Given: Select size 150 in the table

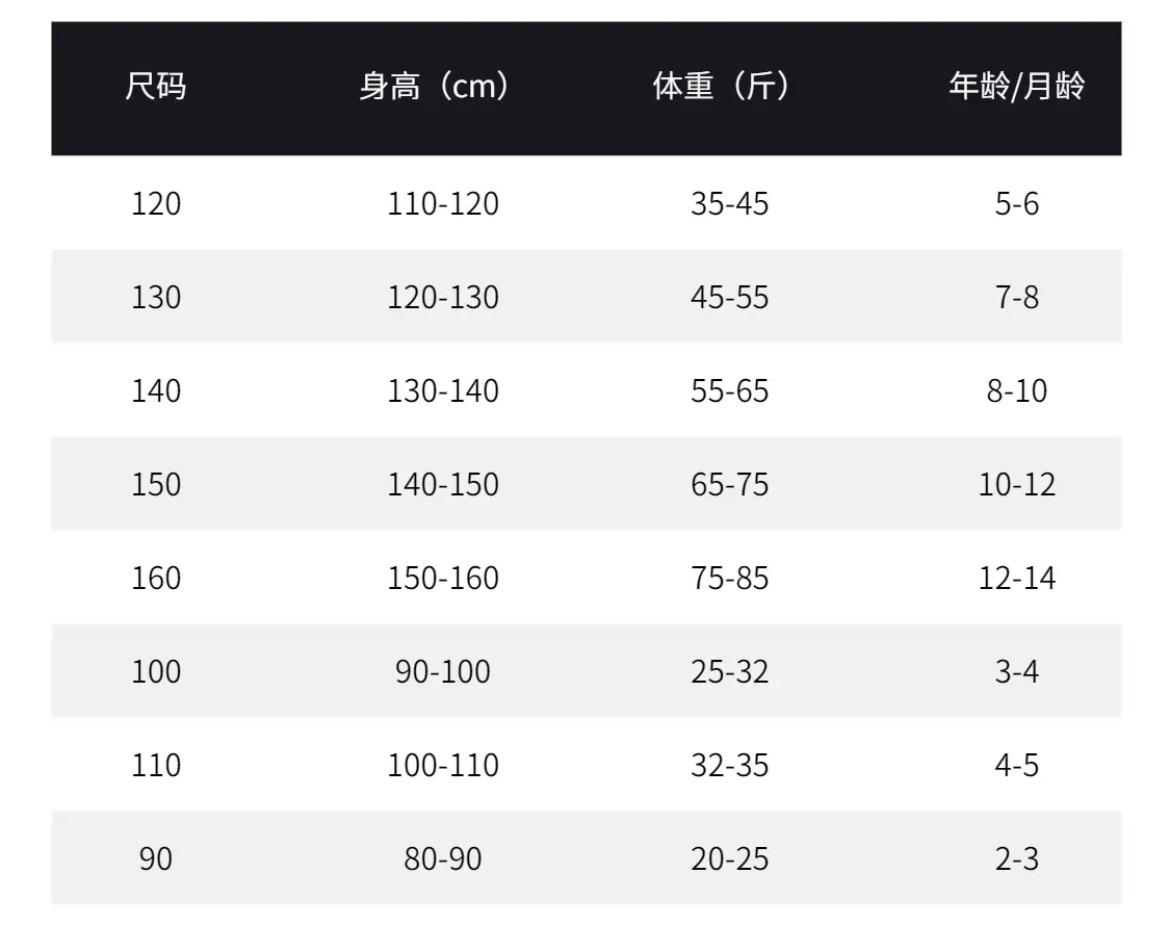Looking at the screenshot, I should click(156, 484).
